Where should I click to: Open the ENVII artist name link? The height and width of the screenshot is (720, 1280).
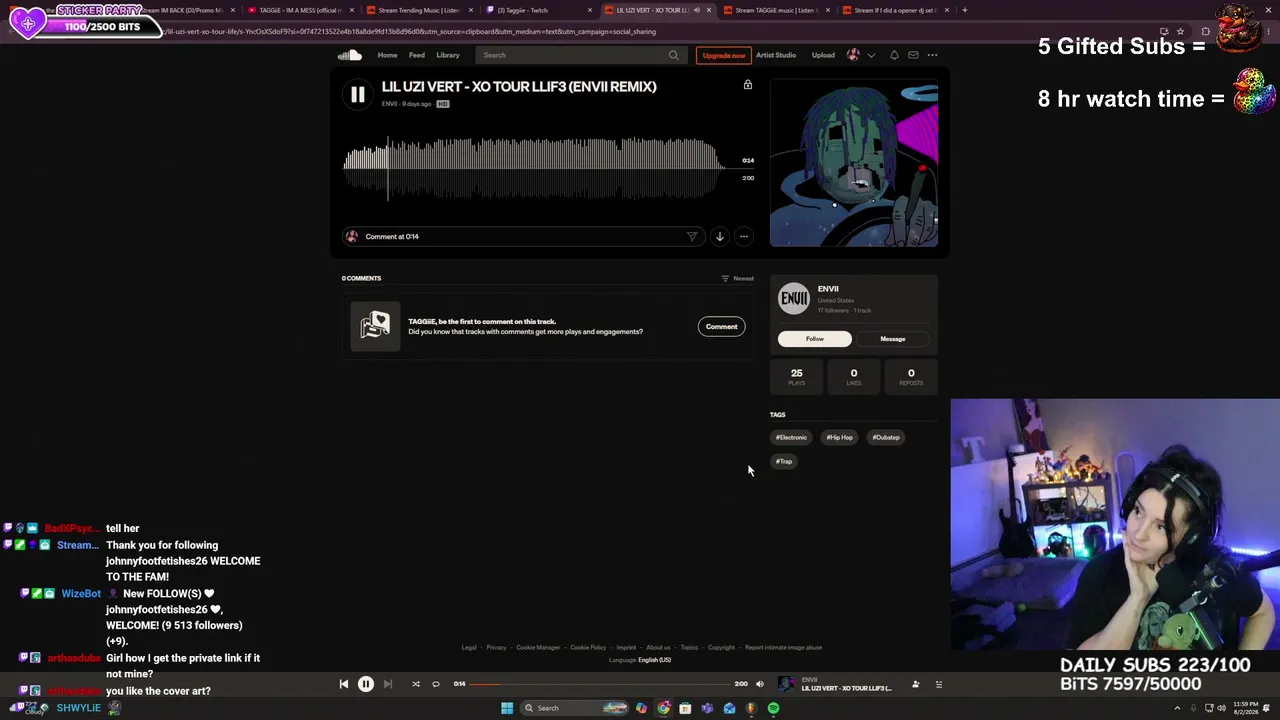[828, 289]
